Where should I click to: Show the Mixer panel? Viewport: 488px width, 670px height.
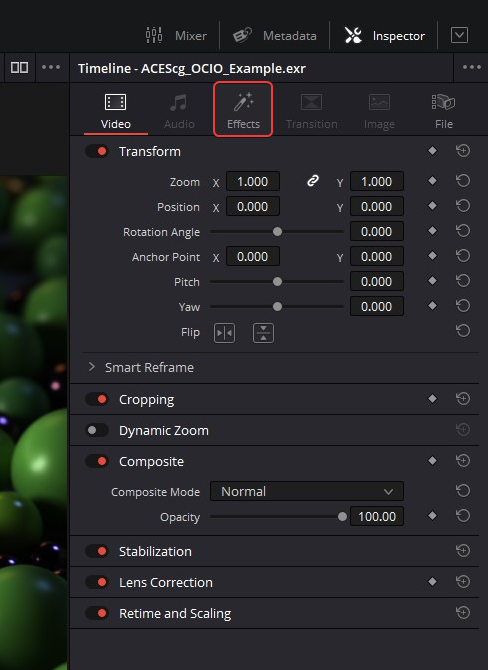(x=176, y=35)
